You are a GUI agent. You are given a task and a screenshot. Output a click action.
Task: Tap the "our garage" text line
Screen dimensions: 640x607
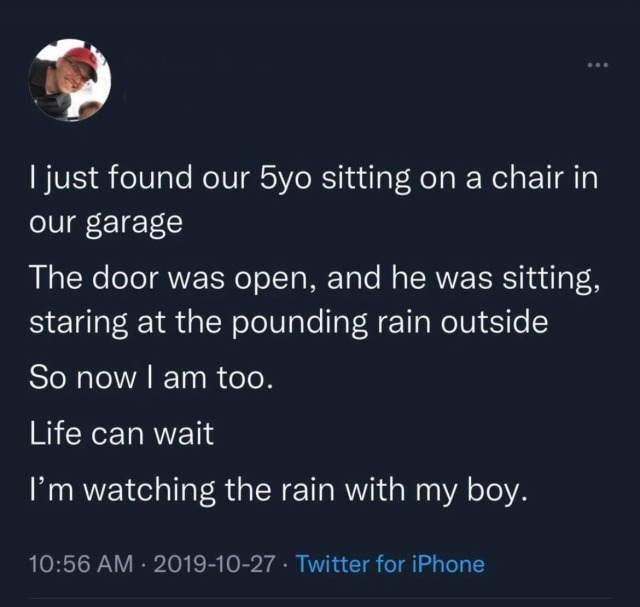click(x=106, y=223)
